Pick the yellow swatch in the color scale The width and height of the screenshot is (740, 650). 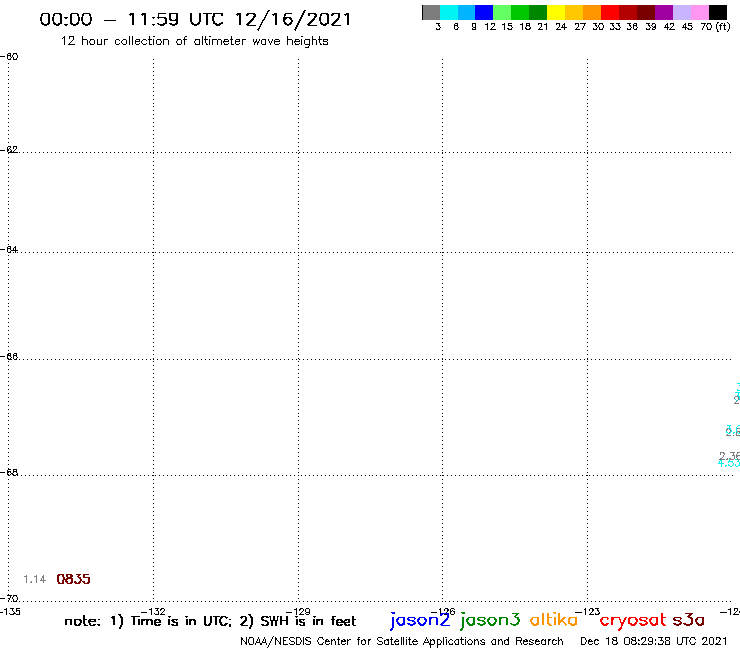tap(556, 12)
